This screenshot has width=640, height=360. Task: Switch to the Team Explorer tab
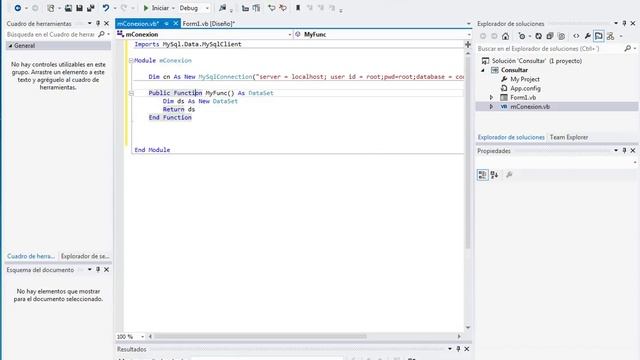(569, 137)
